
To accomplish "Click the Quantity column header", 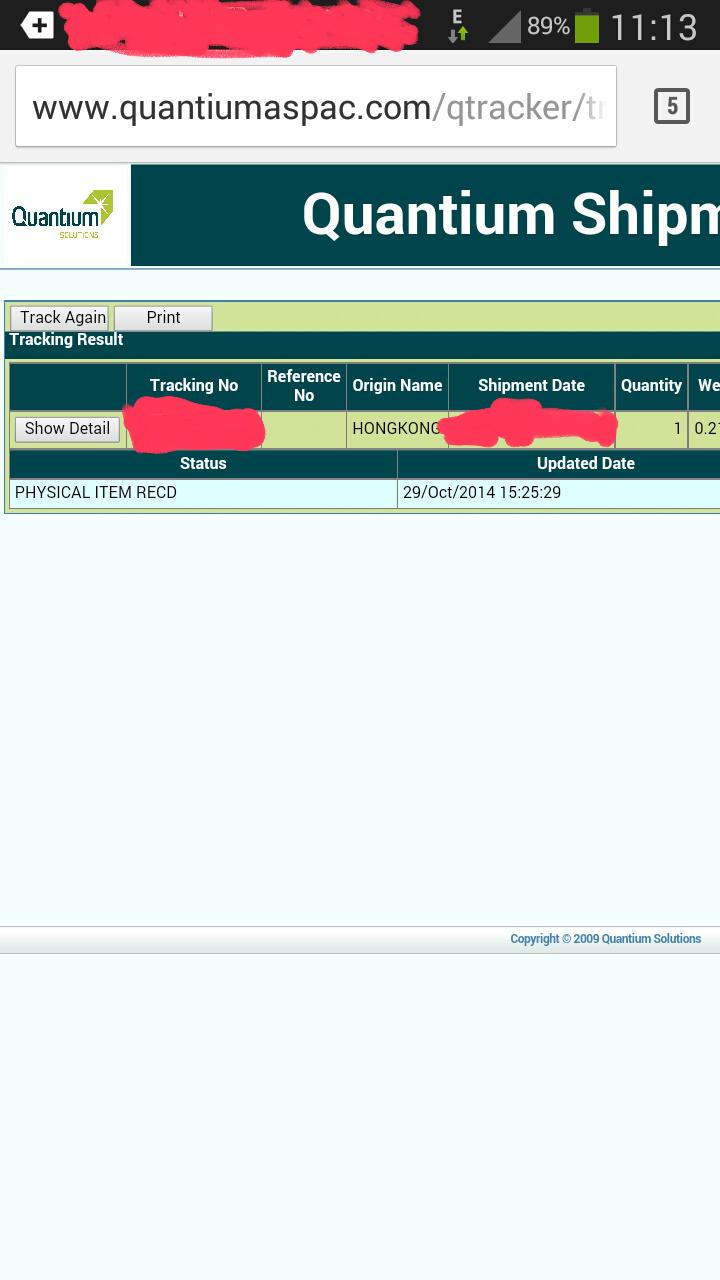I will point(651,386).
